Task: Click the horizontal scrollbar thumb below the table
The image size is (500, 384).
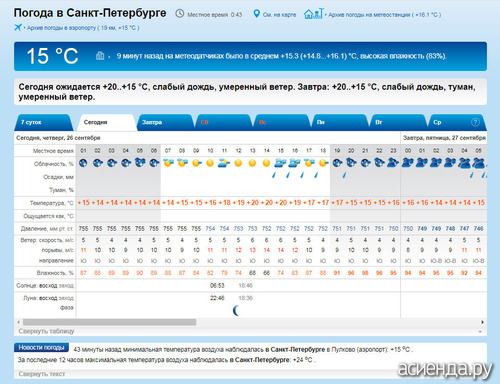Action: (x=109, y=322)
